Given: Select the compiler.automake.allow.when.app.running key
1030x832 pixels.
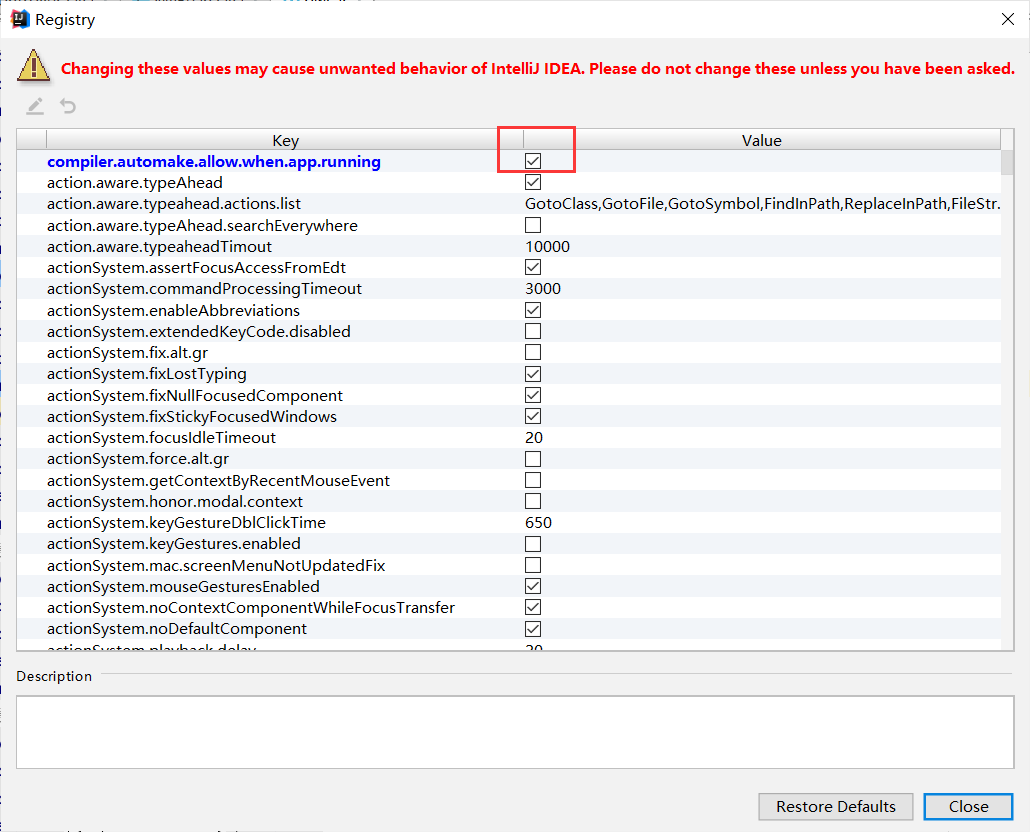Looking at the screenshot, I should (x=213, y=162).
